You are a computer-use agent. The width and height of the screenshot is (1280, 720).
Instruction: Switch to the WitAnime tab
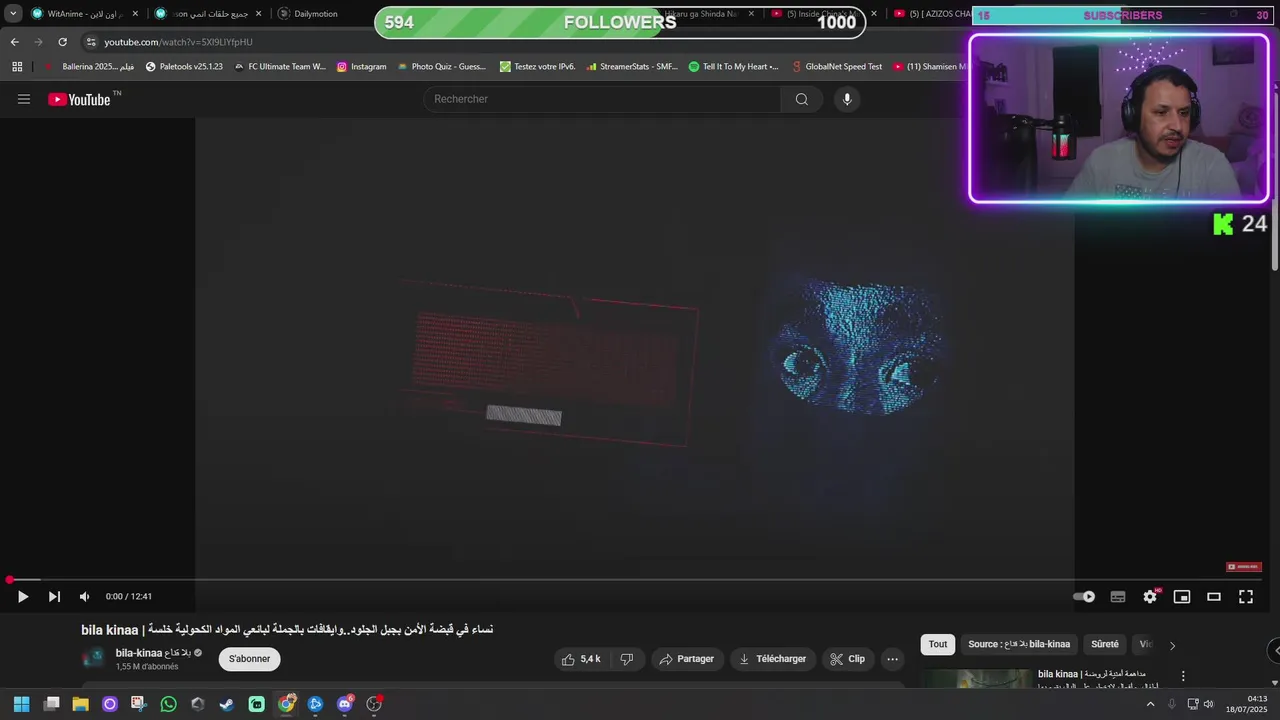(83, 14)
